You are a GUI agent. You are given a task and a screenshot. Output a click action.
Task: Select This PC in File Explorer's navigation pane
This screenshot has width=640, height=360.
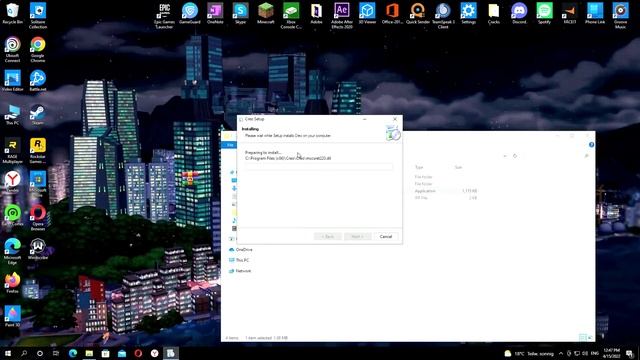point(242,260)
